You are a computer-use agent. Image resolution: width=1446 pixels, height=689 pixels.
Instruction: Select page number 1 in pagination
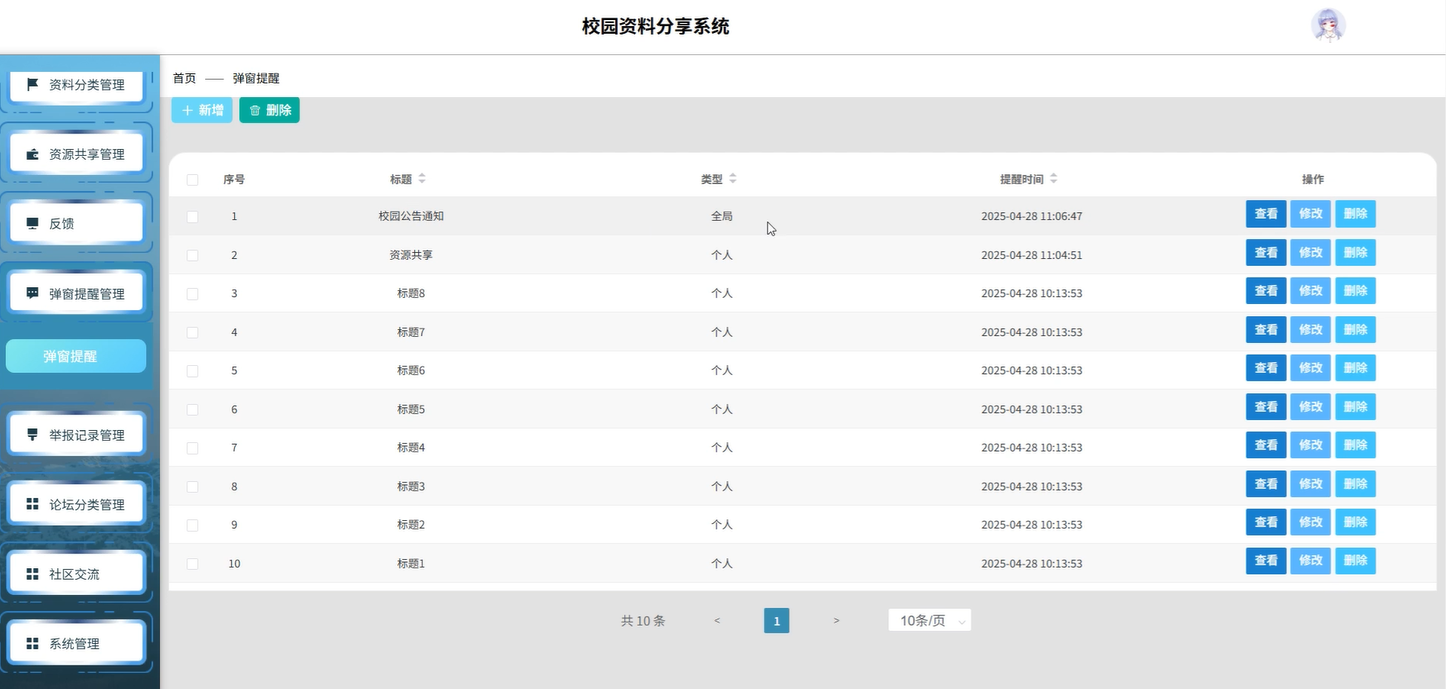(x=776, y=621)
